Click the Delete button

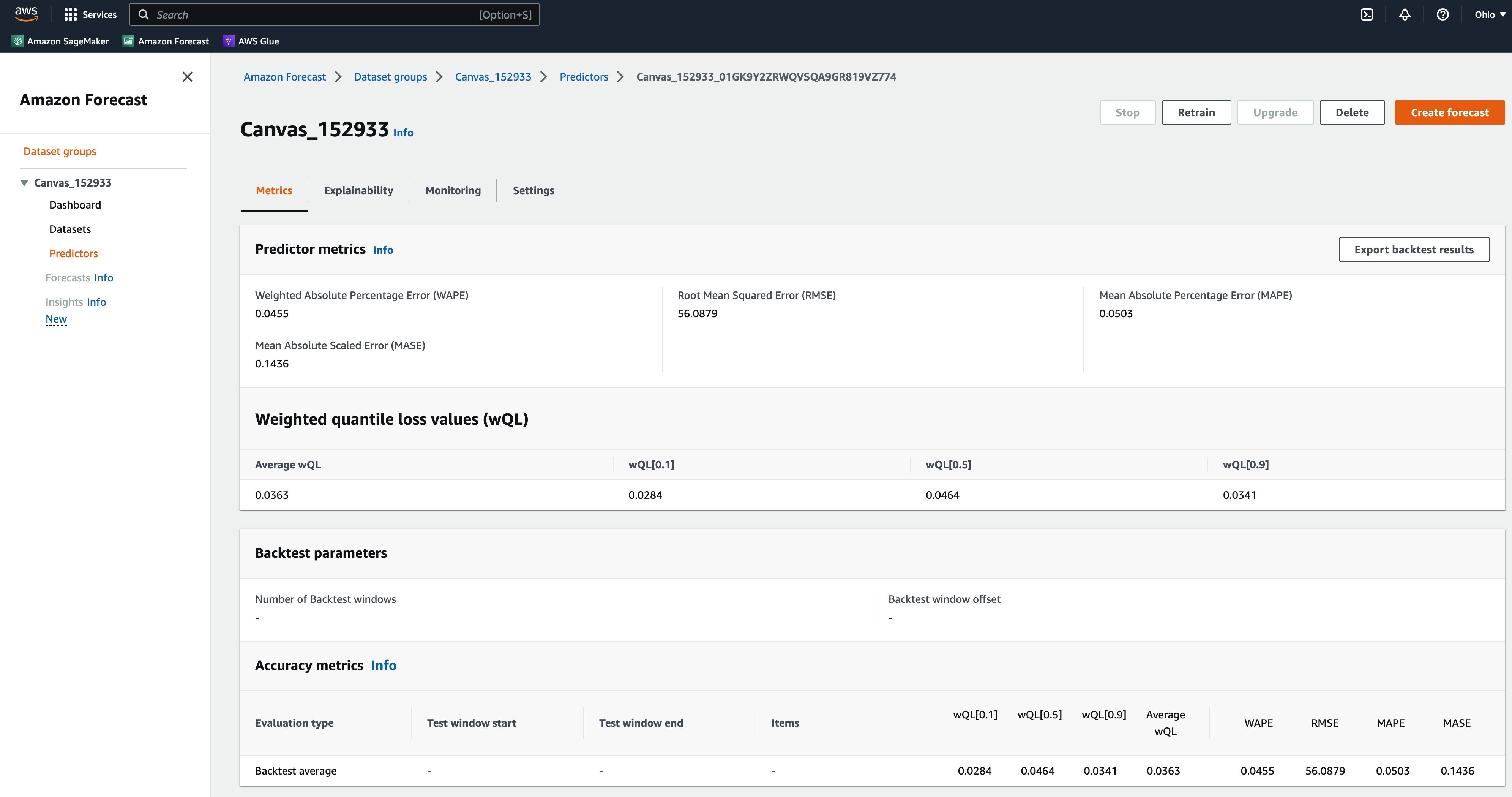pyautogui.click(x=1352, y=112)
